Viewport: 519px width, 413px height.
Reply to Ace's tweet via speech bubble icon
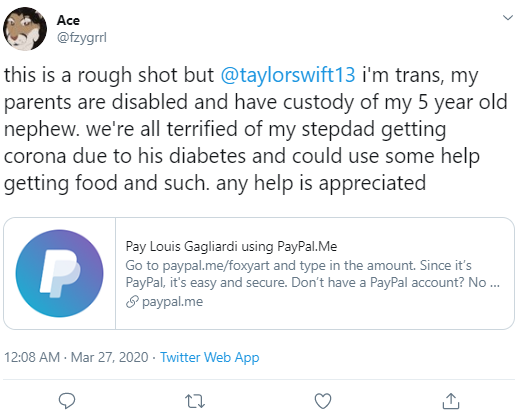[67, 401]
